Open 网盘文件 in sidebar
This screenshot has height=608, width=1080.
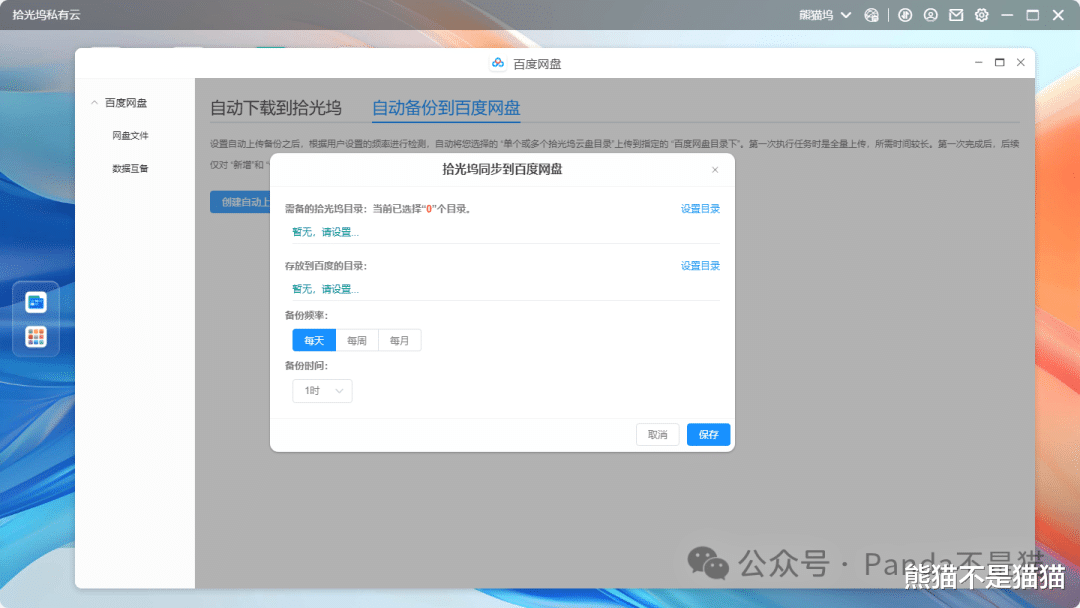(130, 136)
